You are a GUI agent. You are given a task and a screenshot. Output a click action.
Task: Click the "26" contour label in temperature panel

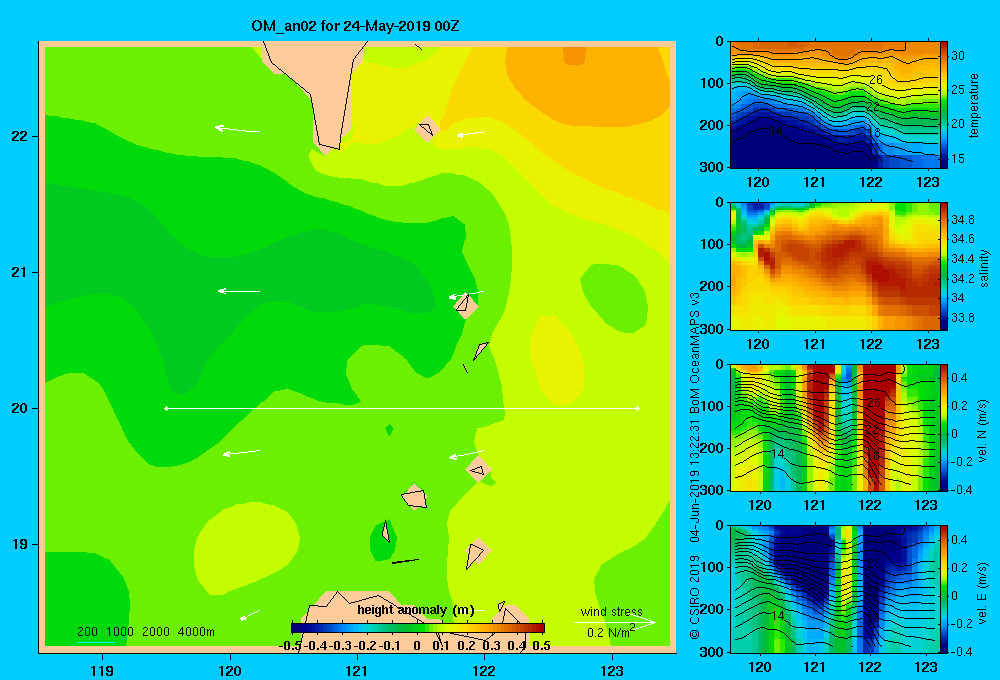tap(876, 80)
